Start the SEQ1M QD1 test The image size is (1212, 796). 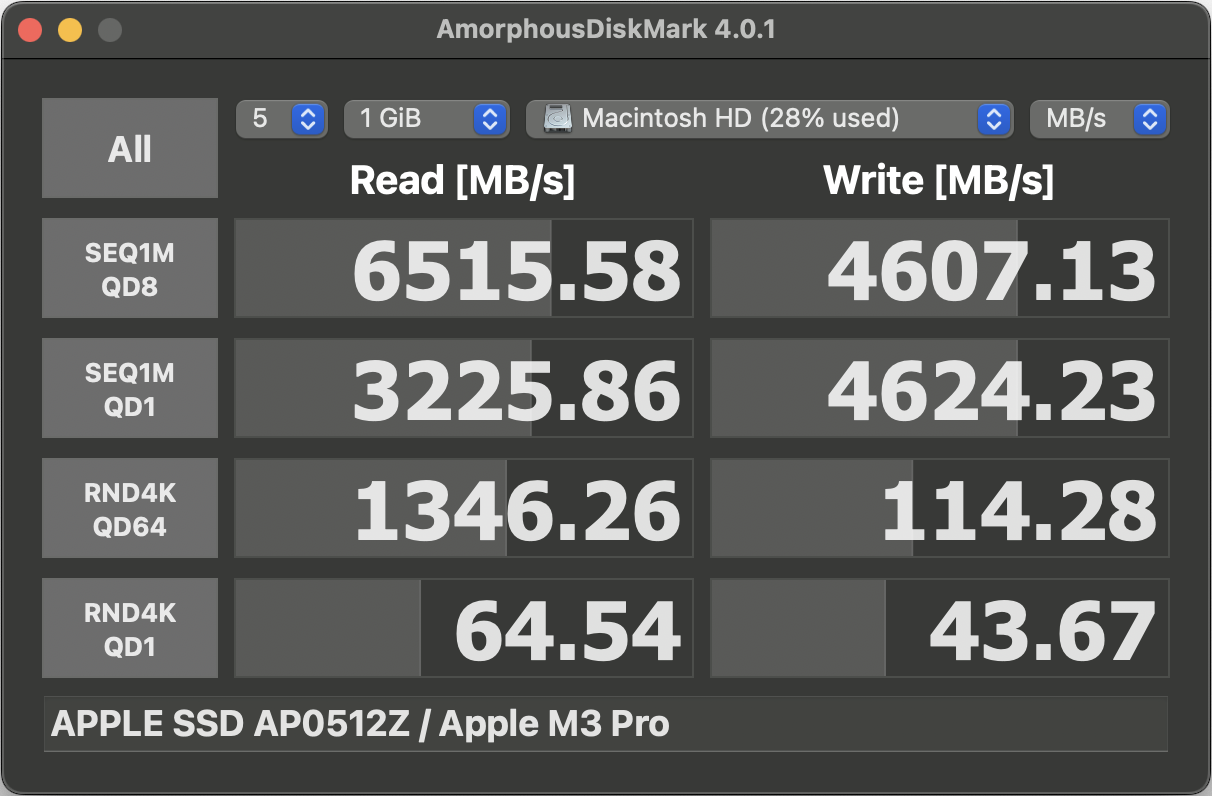point(130,388)
